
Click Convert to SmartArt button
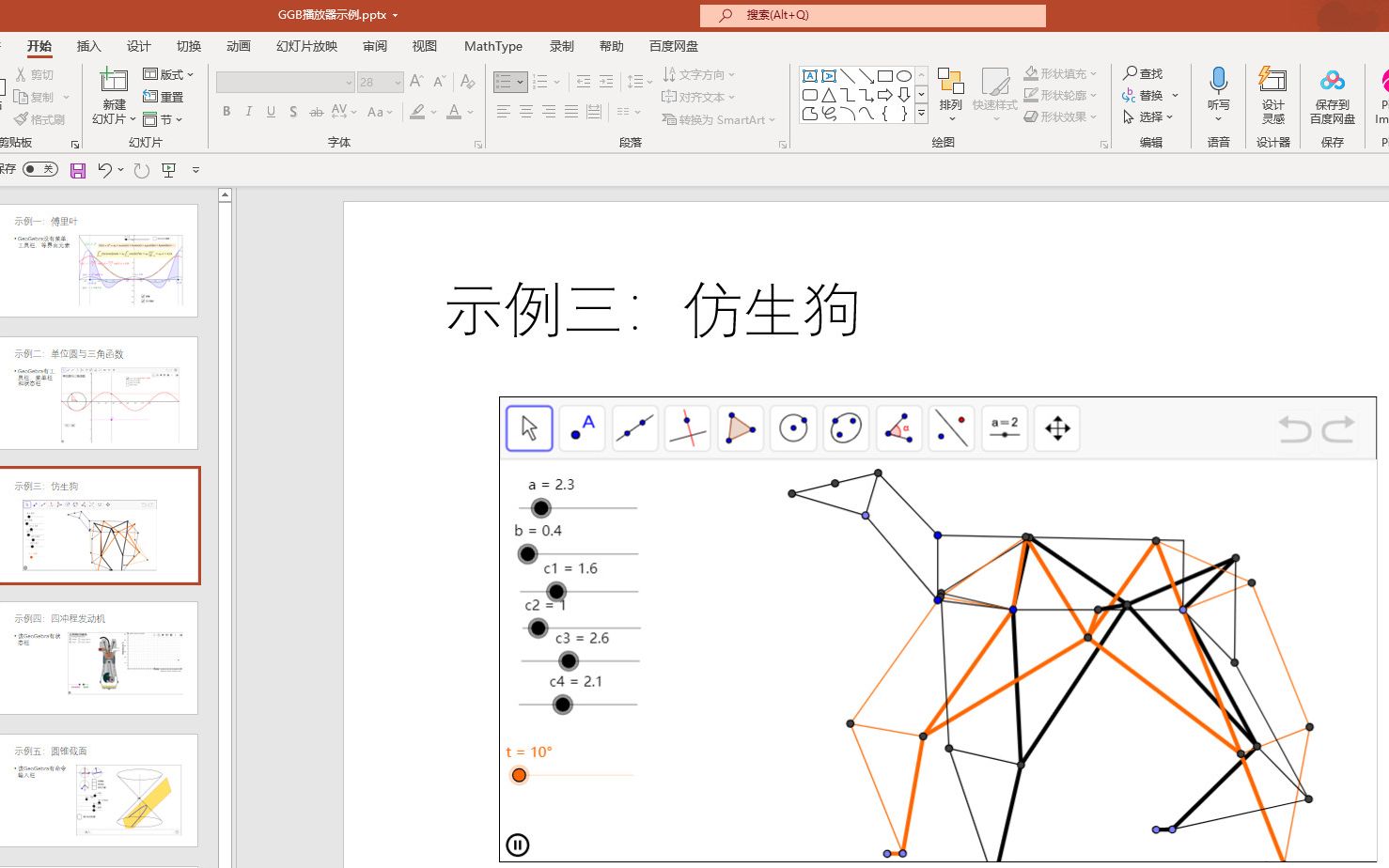719,119
